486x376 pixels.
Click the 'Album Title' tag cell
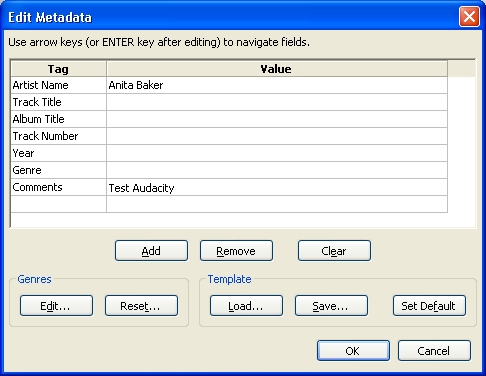[x=59, y=119]
